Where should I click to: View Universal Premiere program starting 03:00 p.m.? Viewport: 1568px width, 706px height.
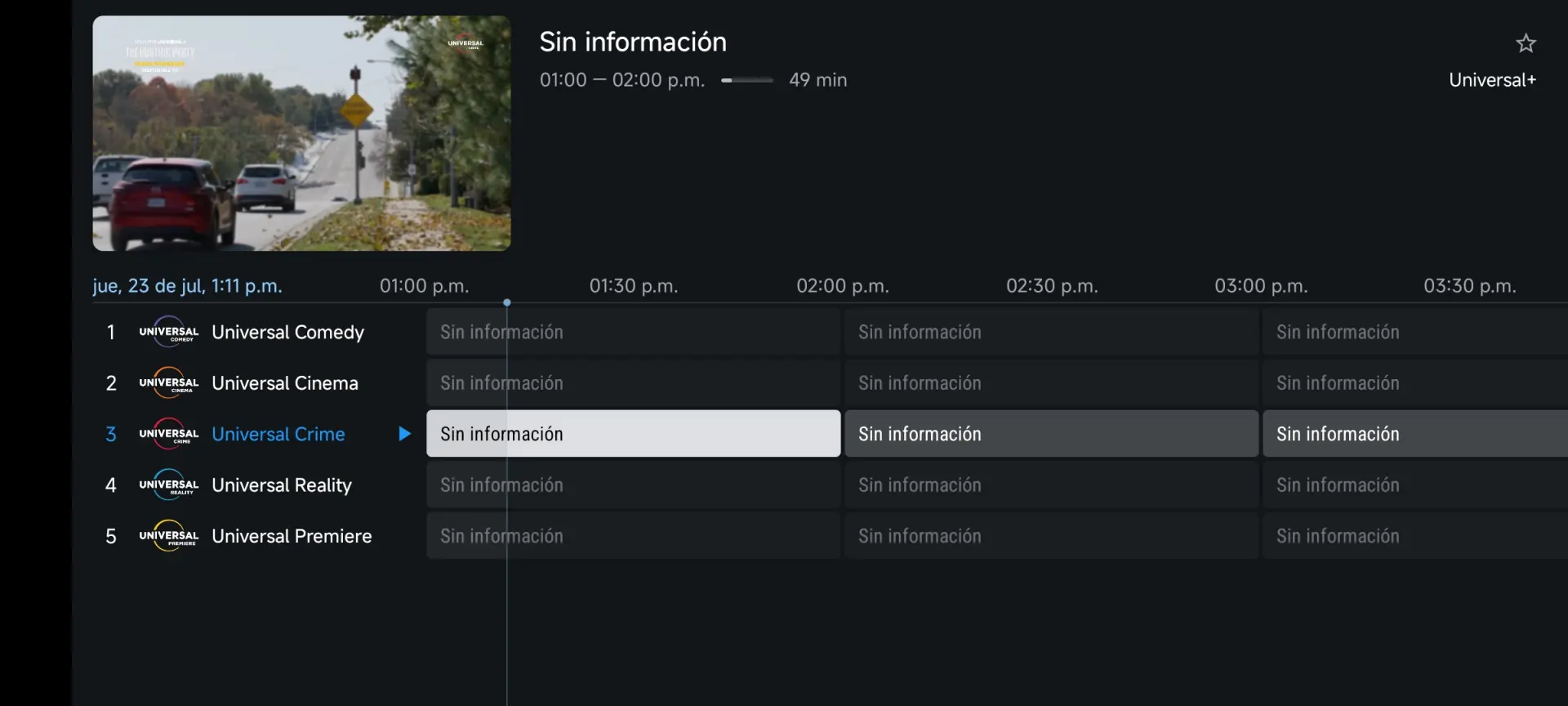[1415, 535]
